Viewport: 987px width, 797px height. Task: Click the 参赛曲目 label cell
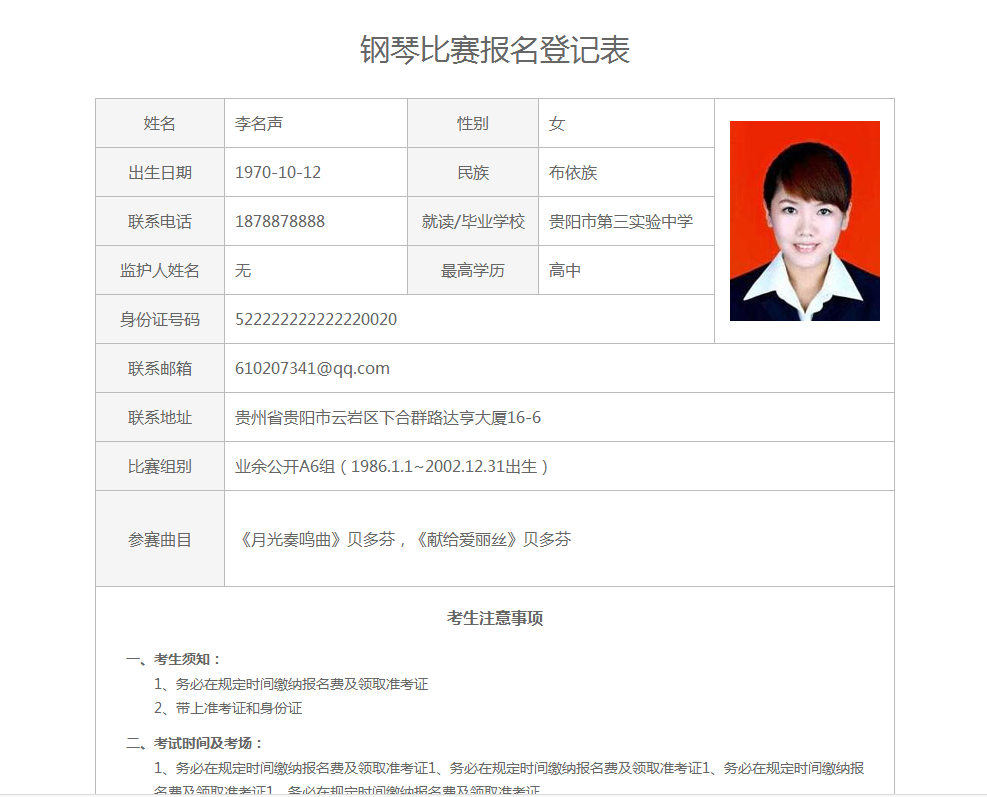click(x=160, y=539)
